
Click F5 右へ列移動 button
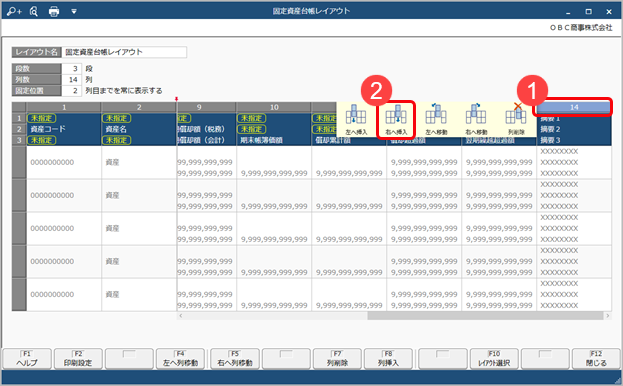[235, 359]
